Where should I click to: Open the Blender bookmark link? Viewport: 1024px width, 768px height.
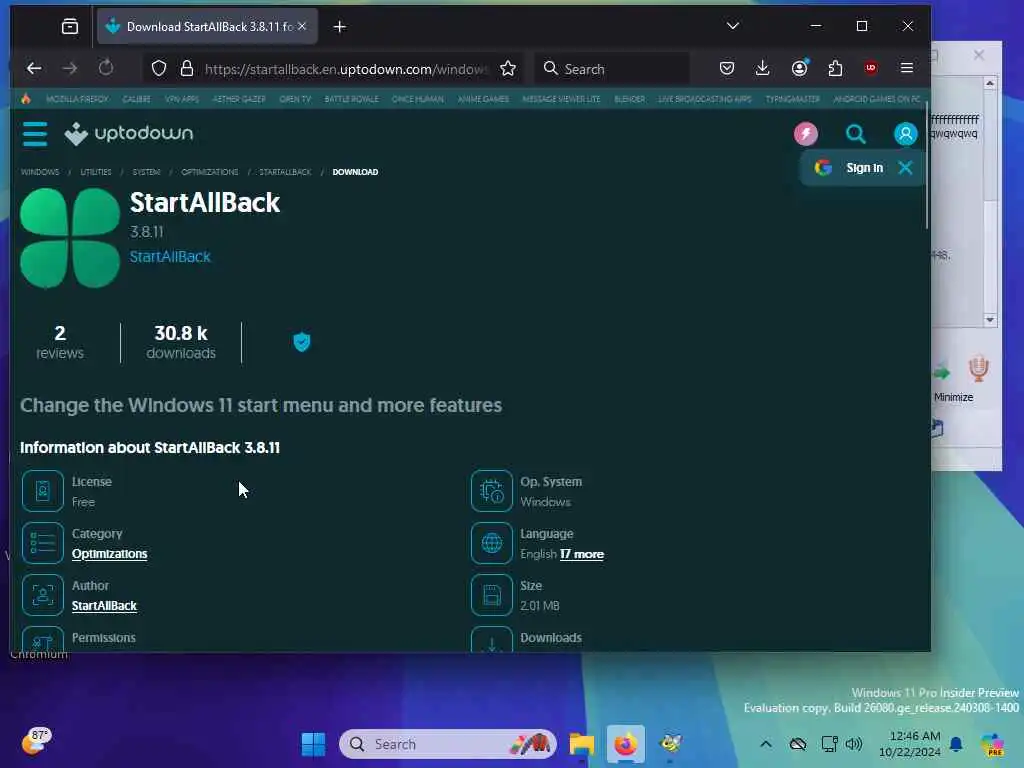pyautogui.click(x=630, y=99)
